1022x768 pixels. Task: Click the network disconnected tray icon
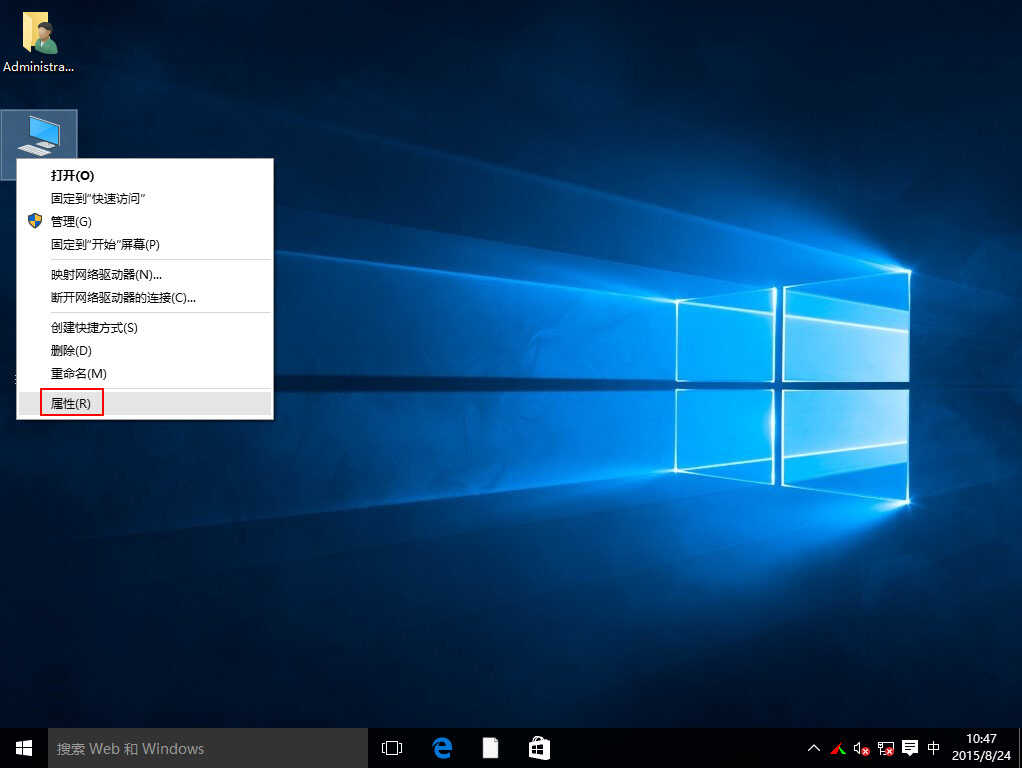(885, 748)
